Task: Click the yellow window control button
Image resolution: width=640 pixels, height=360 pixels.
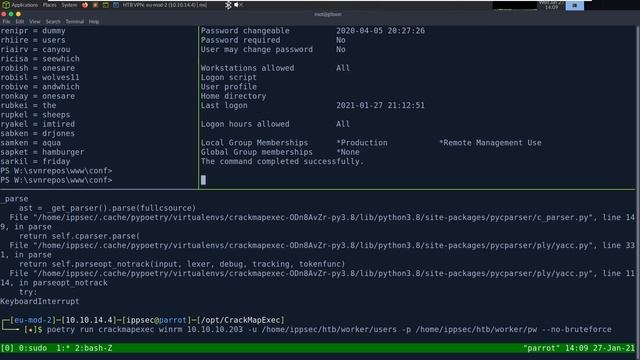Action: click(18, 14)
